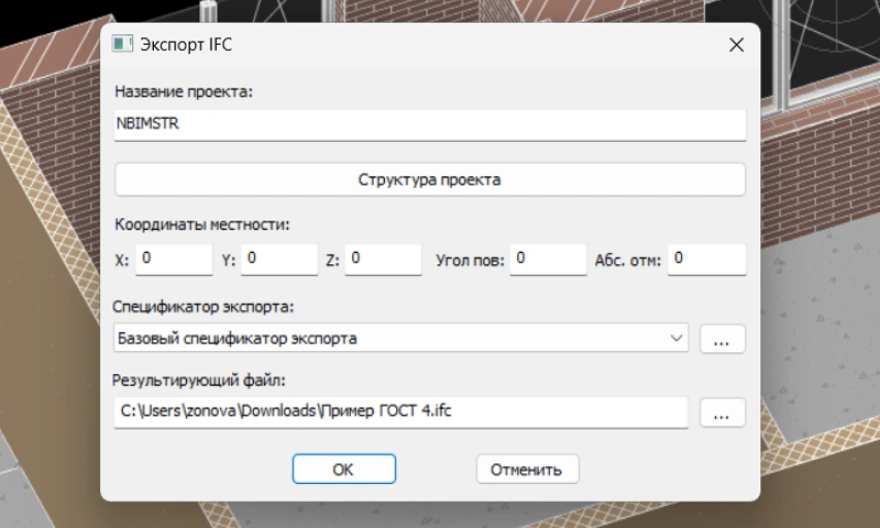Close the Экспорт IFC dialog
Viewport: 880px width, 528px height.
[736, 45]
